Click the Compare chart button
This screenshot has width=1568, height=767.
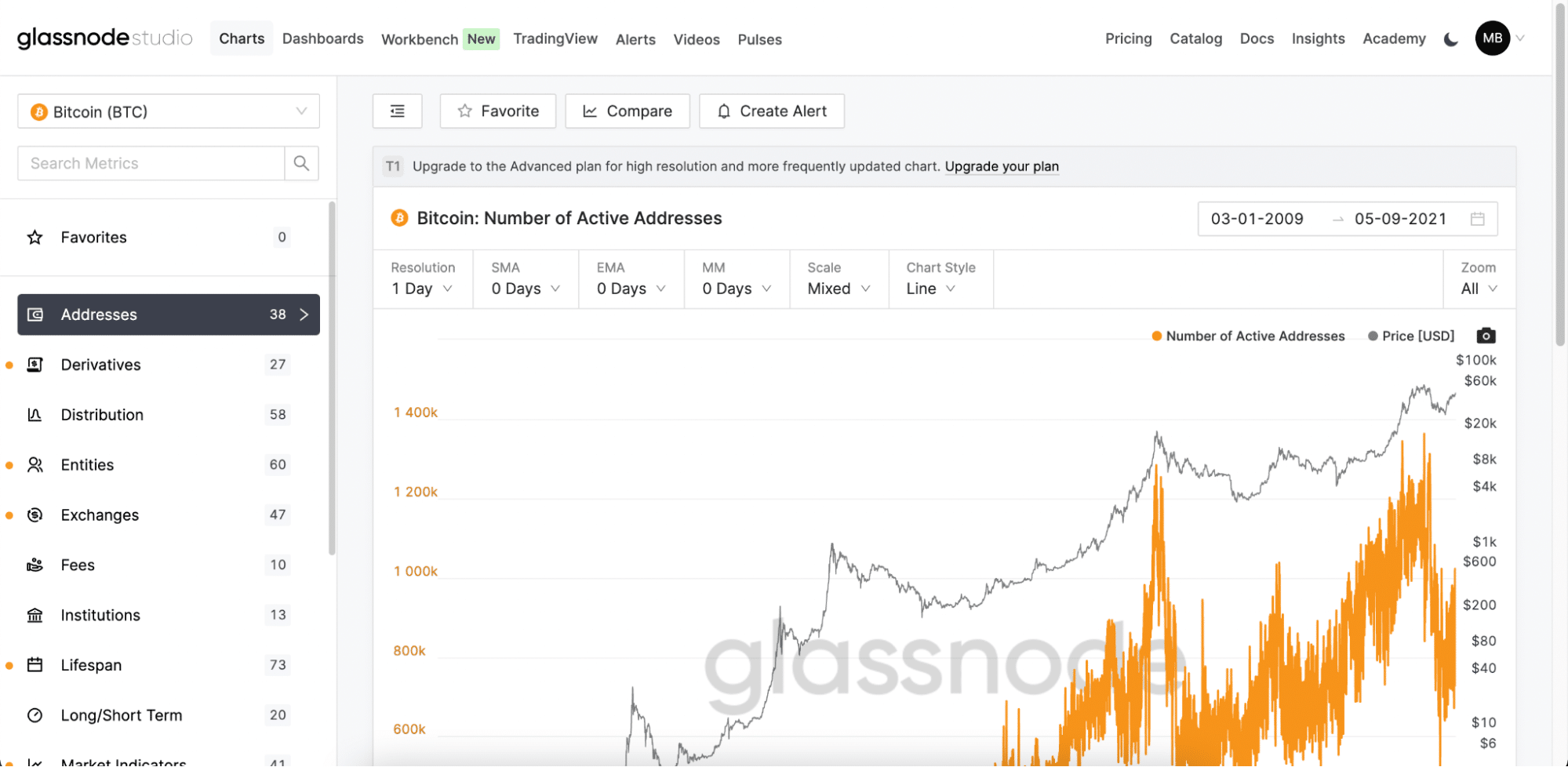pos(628,111)
